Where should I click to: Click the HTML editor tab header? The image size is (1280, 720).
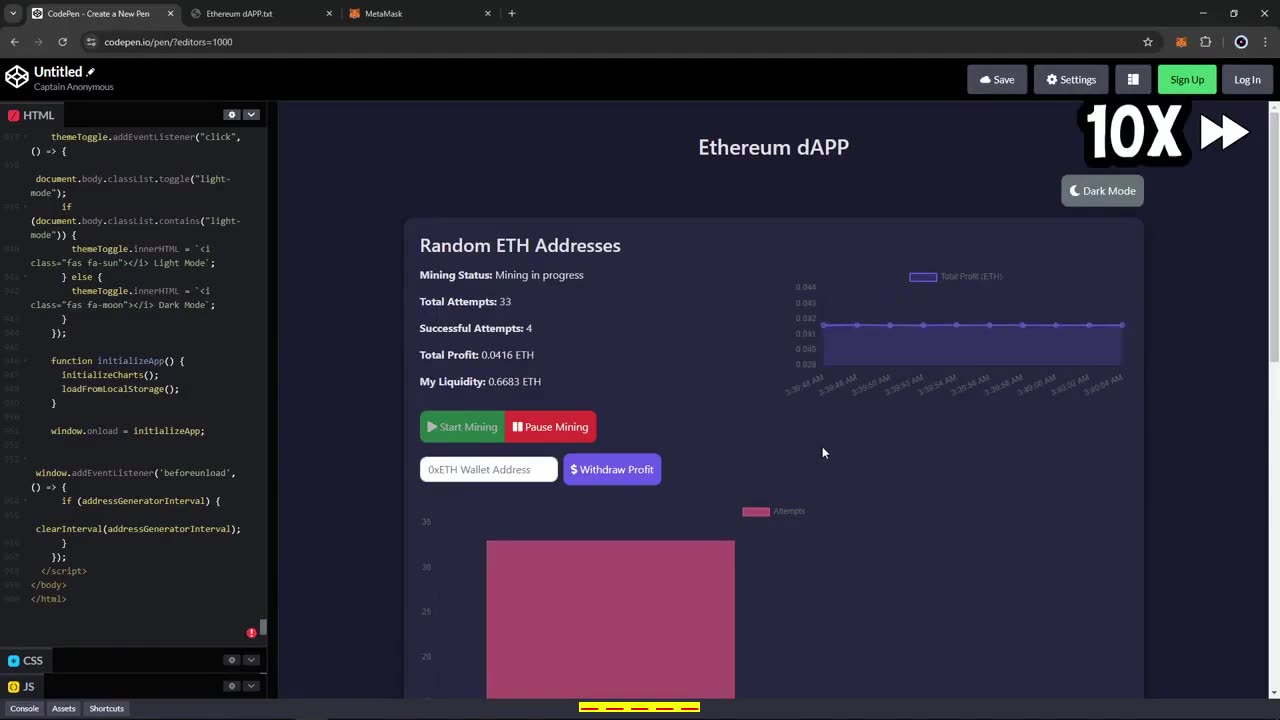pyautogui.click(x=32, y=115)
